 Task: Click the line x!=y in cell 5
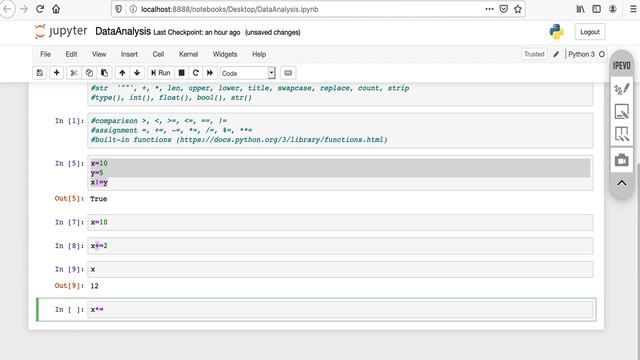(99, 182)
